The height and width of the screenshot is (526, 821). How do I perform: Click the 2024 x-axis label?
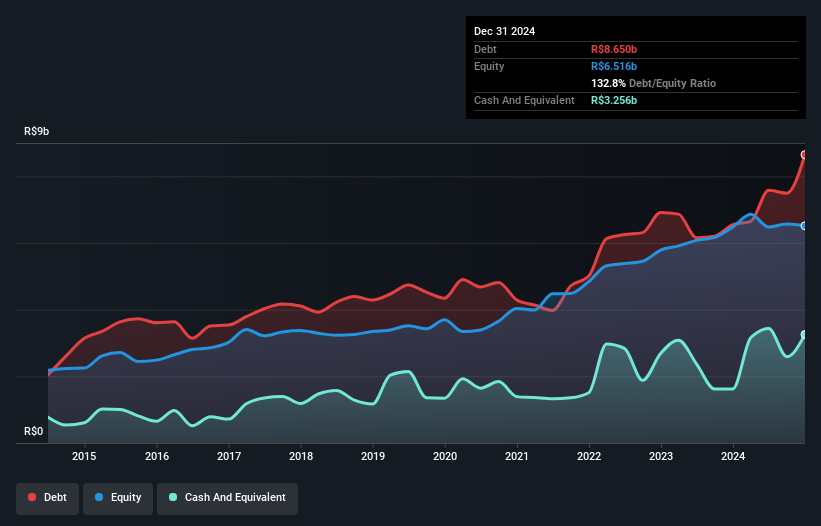[x=733, y=456]
